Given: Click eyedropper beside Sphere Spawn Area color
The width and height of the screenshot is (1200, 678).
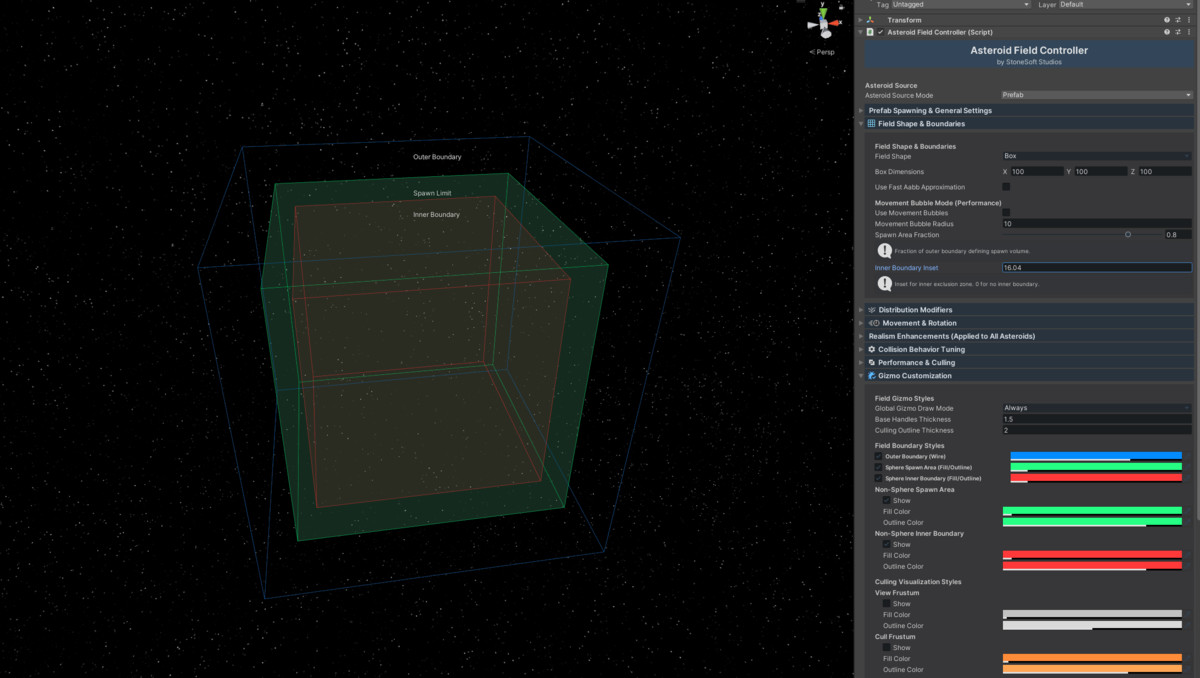Looking at the screenshot, I should point(1187,468).
